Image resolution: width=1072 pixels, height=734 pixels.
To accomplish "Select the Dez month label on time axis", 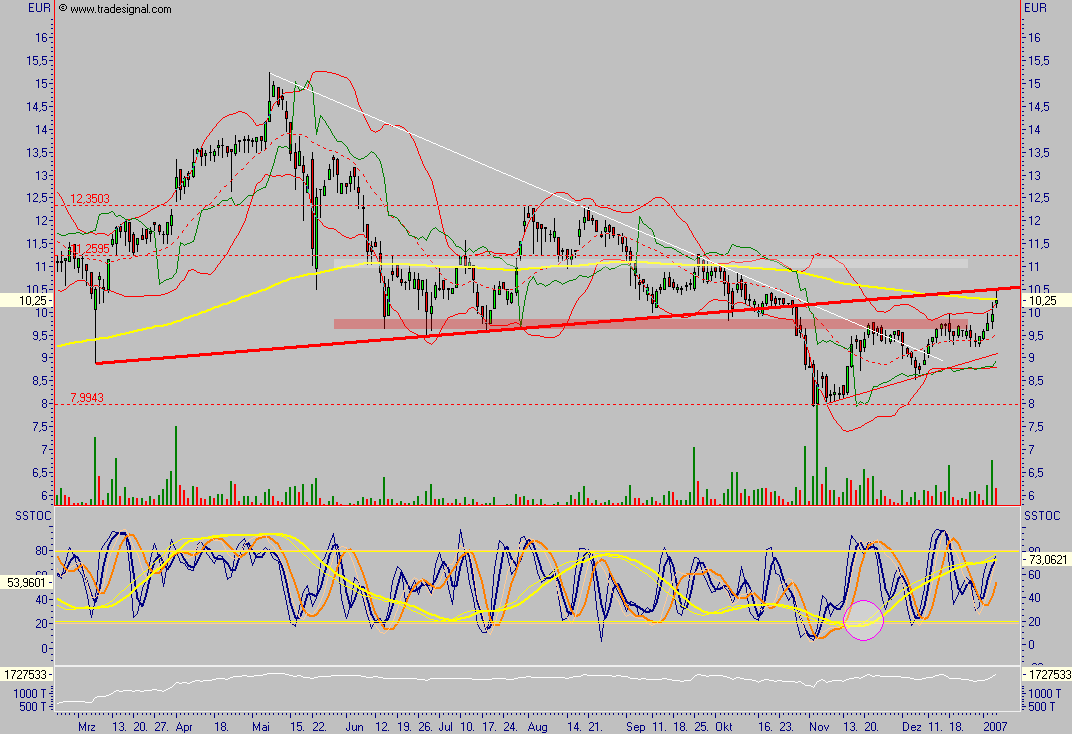I will coord(911,726).
